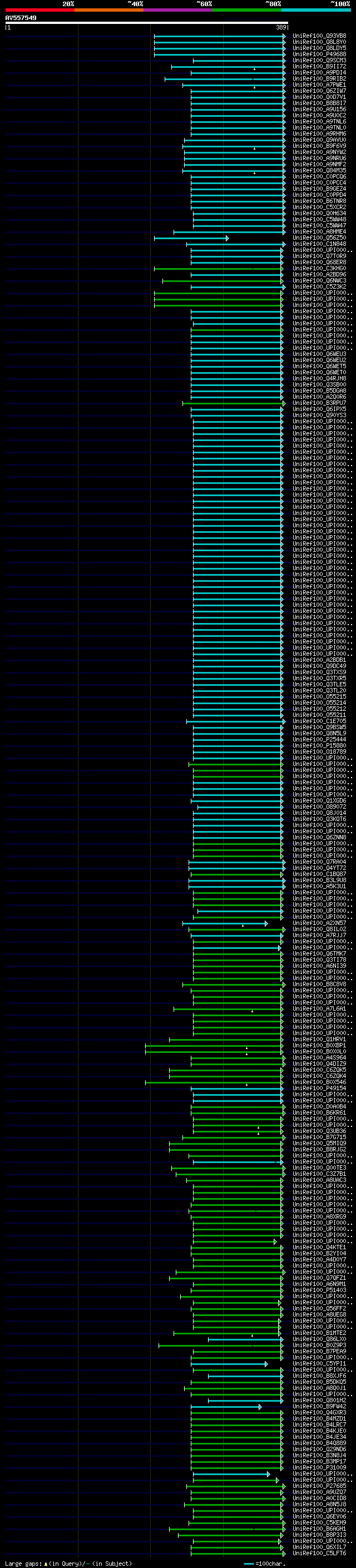The image size is (356, 1568).
Task: Select the UniRef100_Q6ZIW7 hit
Action: [x=319, y=91]
